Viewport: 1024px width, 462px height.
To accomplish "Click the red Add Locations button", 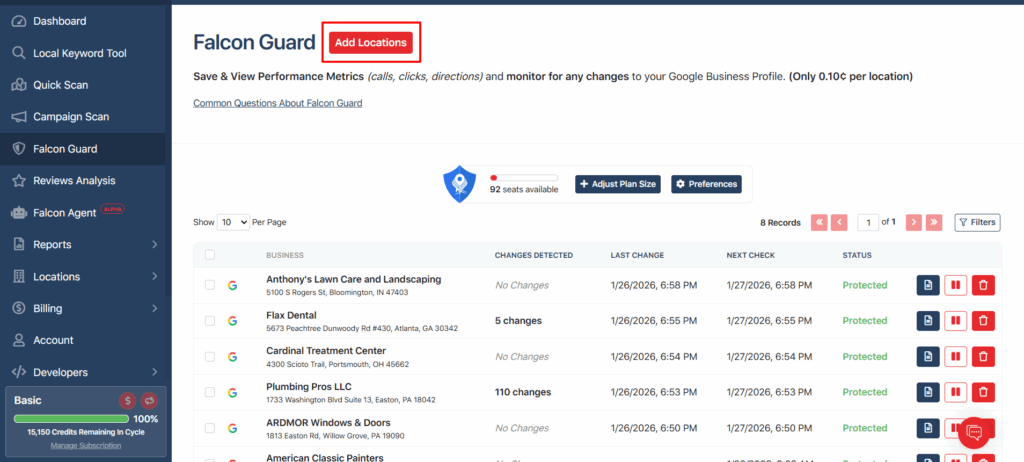I will click(370, 42).
